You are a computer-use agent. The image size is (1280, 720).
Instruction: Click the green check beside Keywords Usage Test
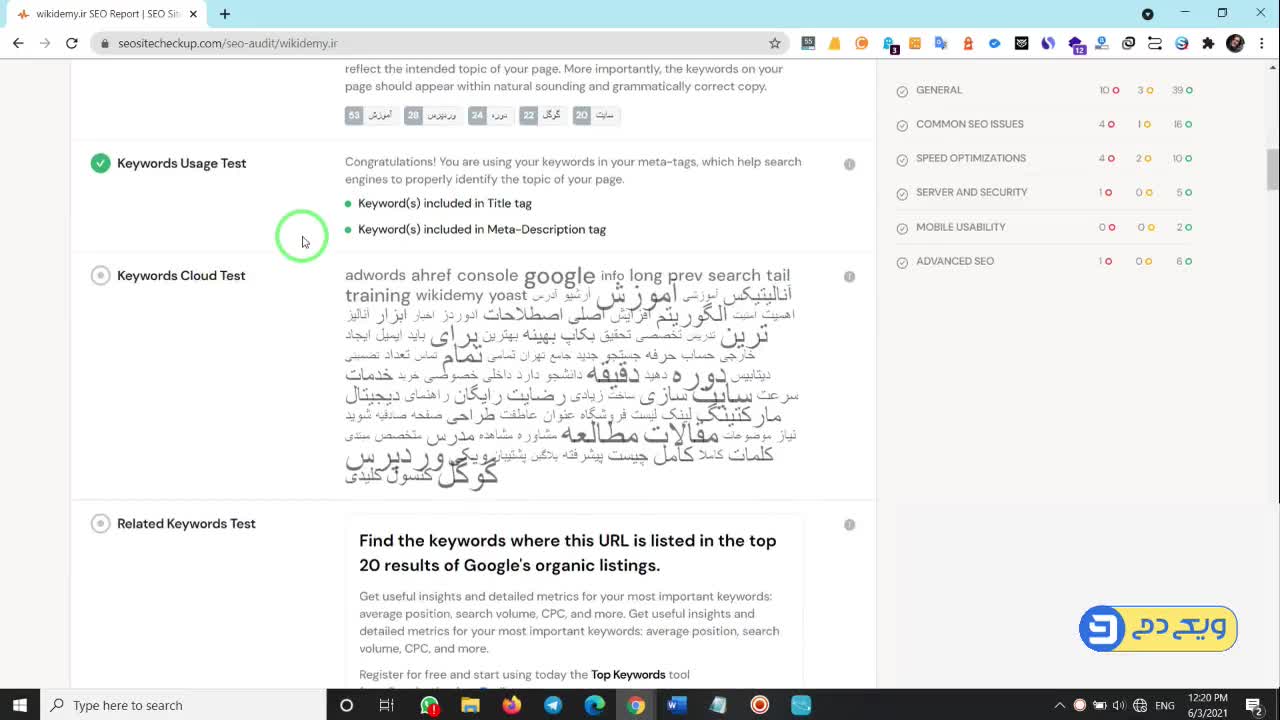click(x=100, y=163)
